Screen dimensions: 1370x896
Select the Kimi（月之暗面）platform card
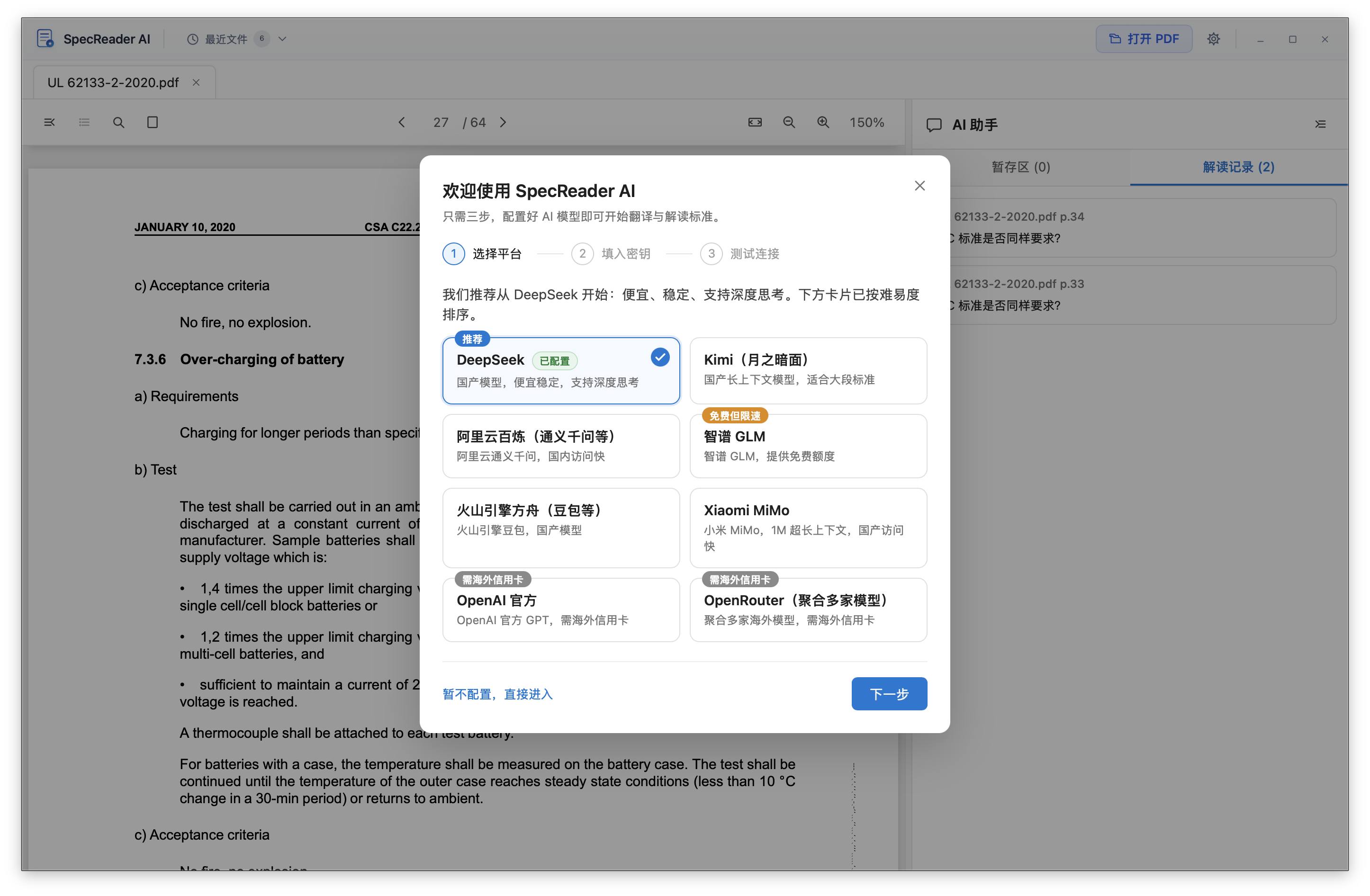pyautogui.click(x=808, y=371)
